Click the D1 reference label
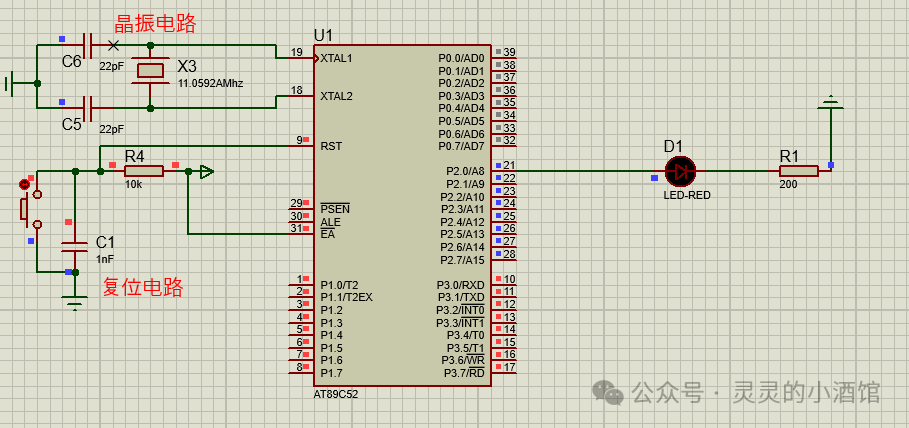This screenshot has width=909, height=428. tap(674, 146)
